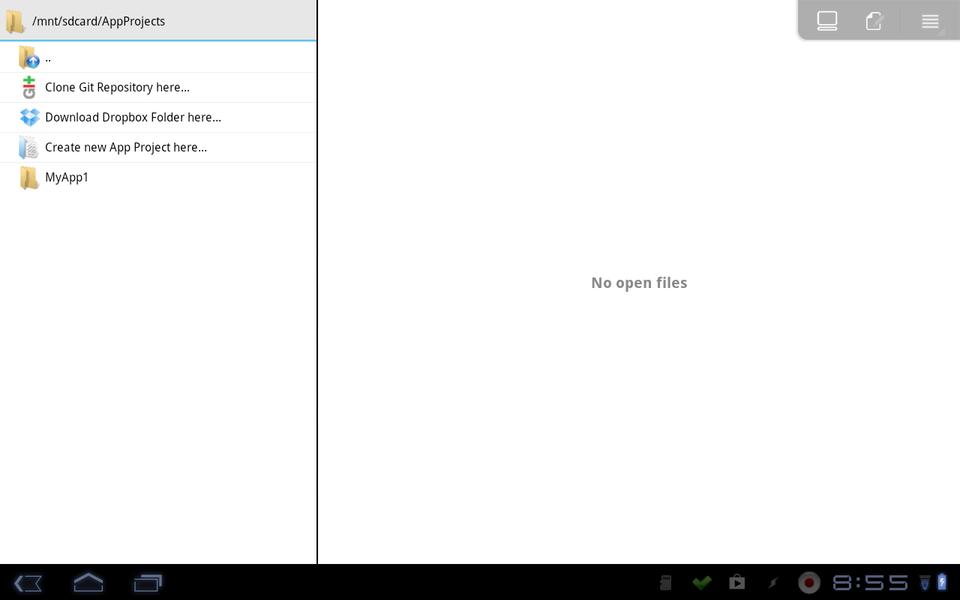Open the Recent Apps switcher
The width and height of the screenshot is (960, 600).
tap(148, 582)
